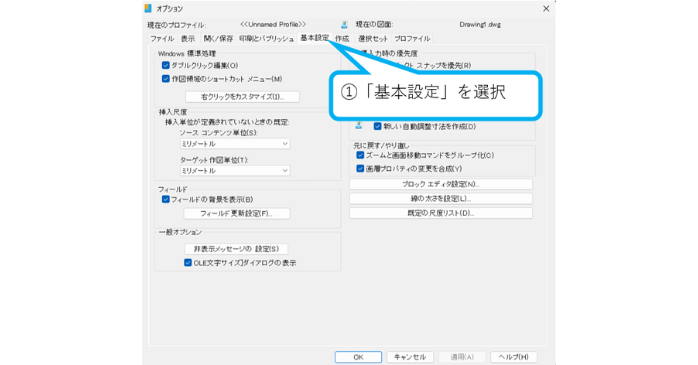
Task: Click the <<Unnamed Profile>> profile name
Action: pyautogui.click(x=273, y=24)
